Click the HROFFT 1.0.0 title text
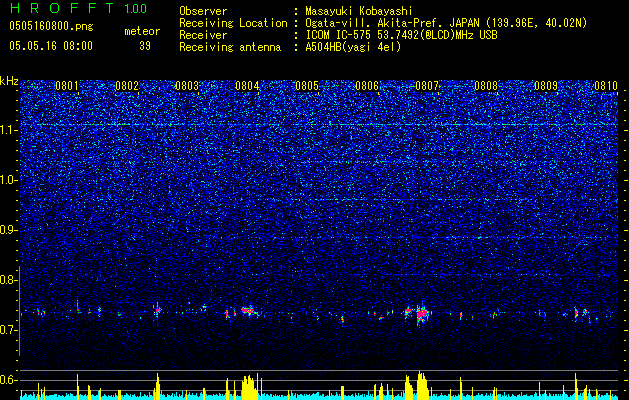This screenshot has height=400, width=629. pyautogui.click(x=78, y=8)
